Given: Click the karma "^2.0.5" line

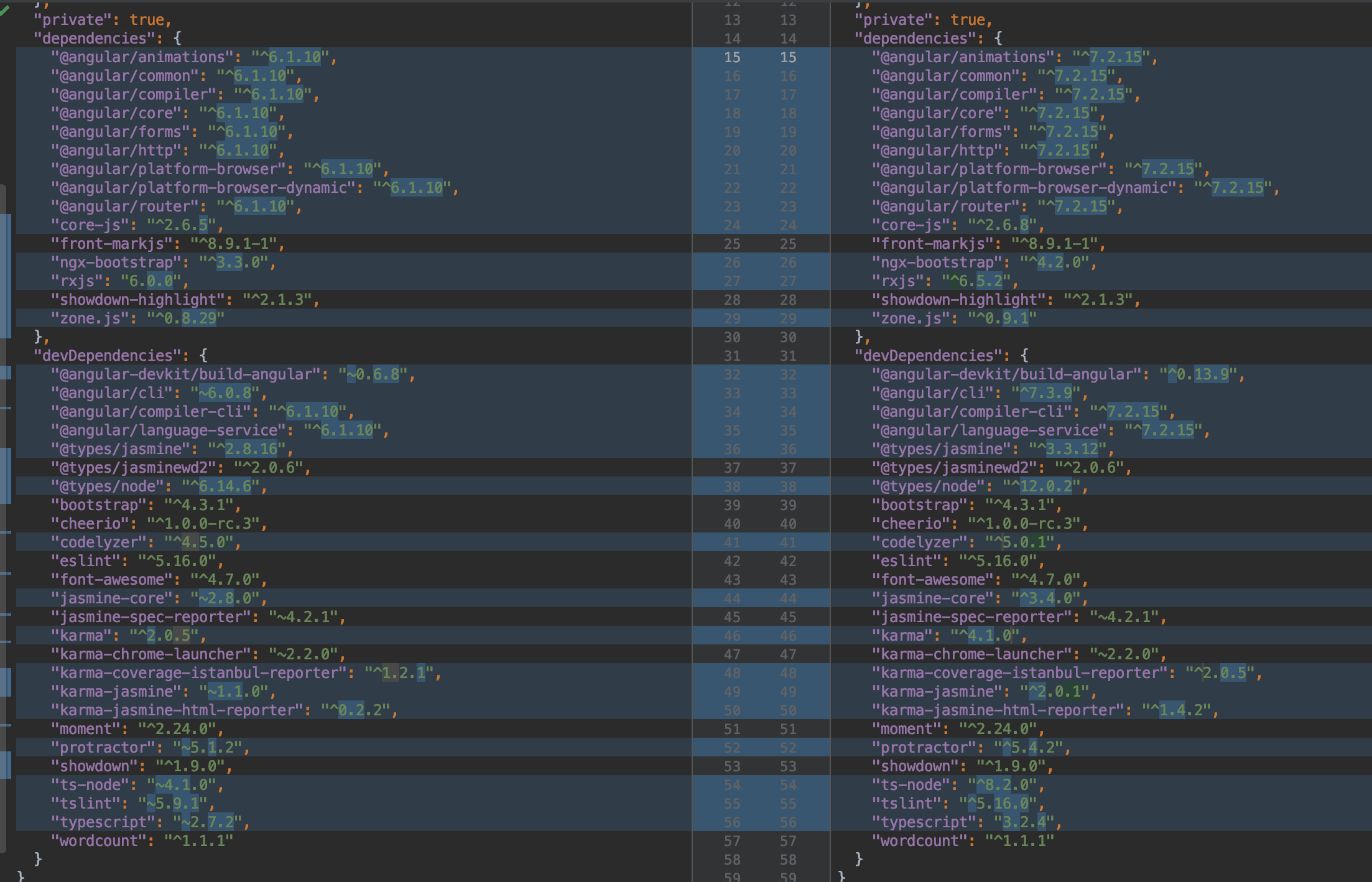Looking at the screenshot, I should click(129, 636).
